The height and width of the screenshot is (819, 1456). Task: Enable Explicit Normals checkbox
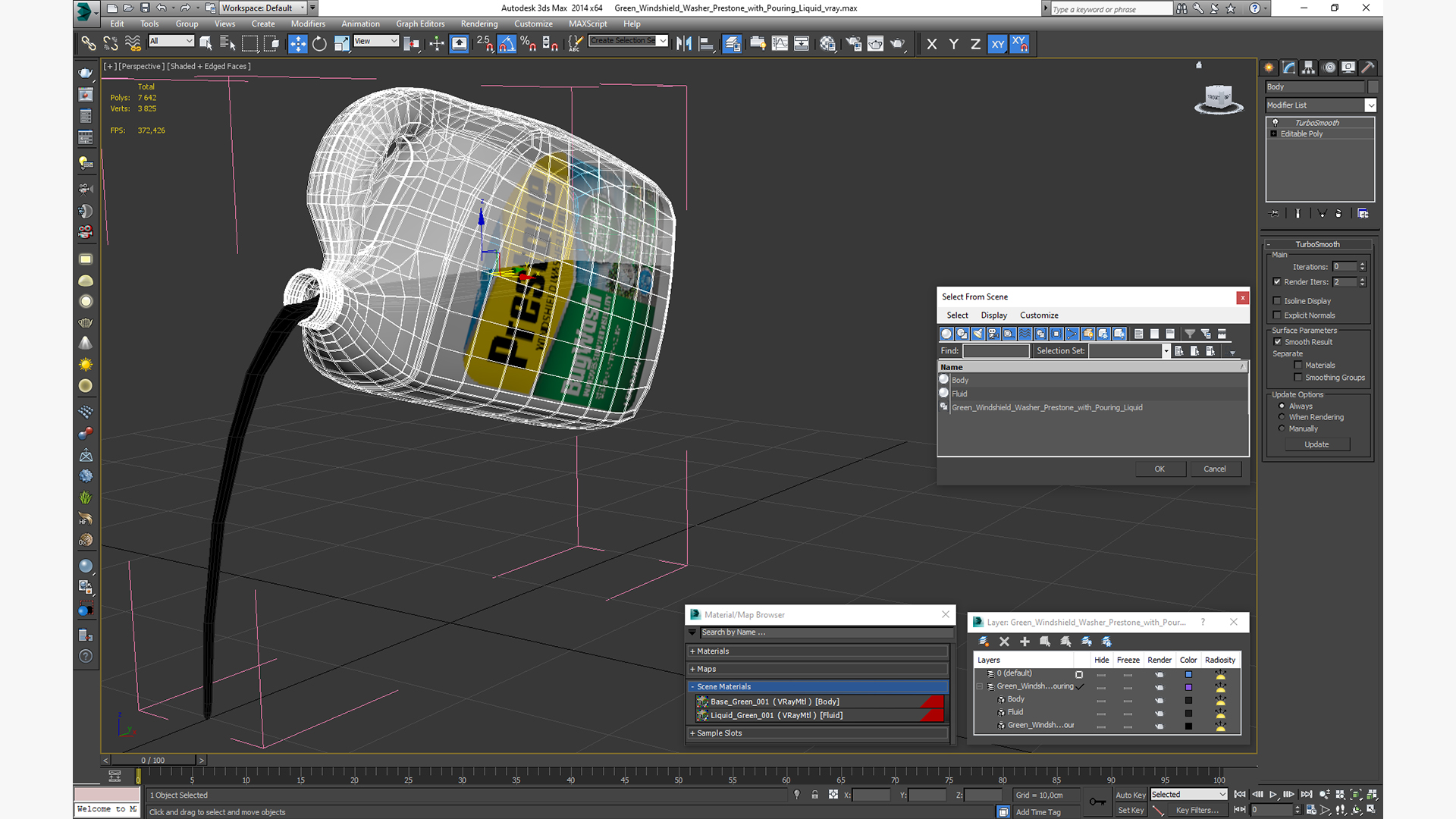tap(1277, 315)
